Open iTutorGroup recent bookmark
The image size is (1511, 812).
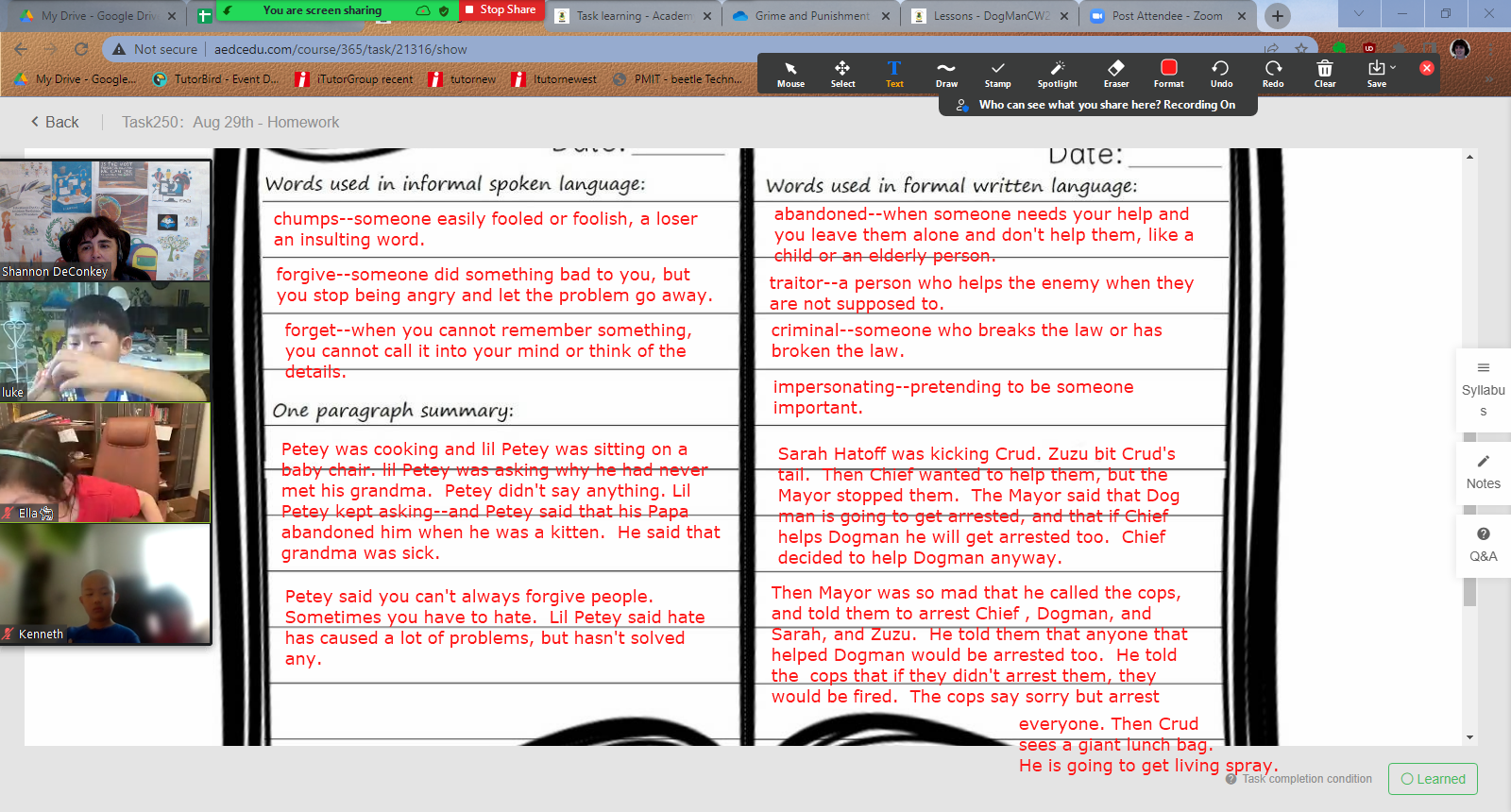point(354,79)
